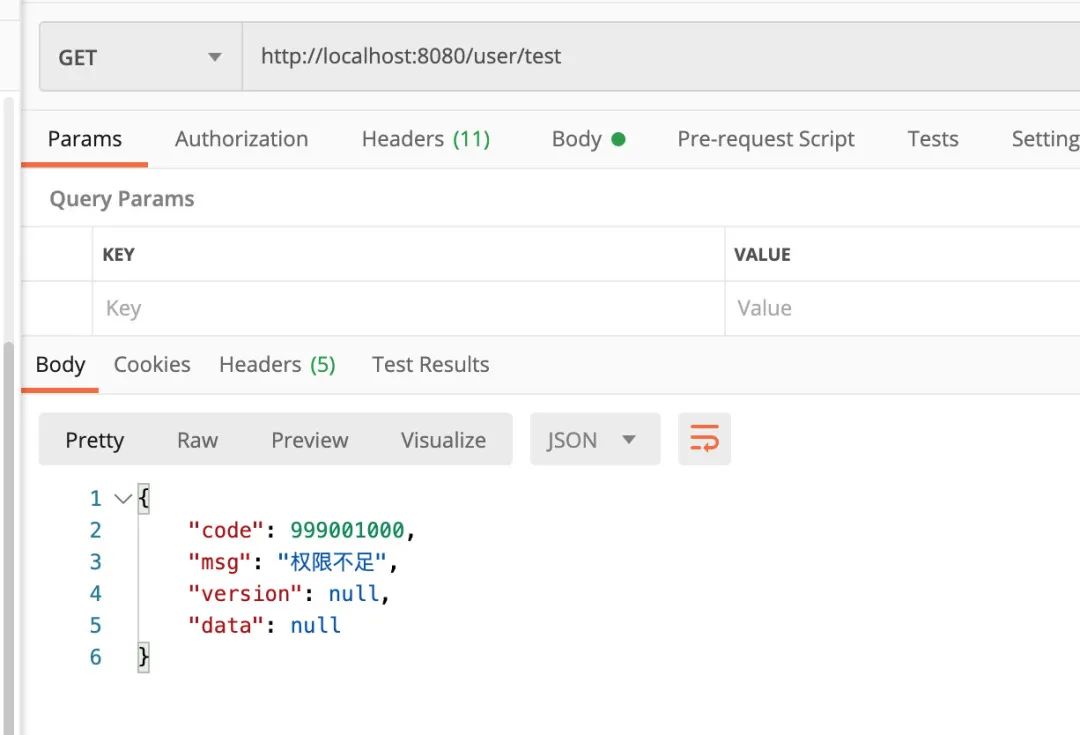Open the request Body tab
The width and height of the screenshot is (1080, 735).
[x=588, y=139]
